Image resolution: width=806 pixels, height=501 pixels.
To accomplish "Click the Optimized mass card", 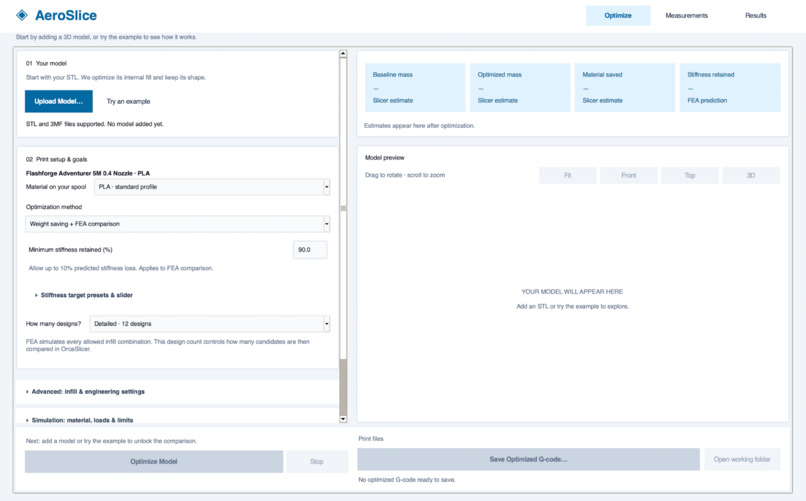I will click(520, 87).
